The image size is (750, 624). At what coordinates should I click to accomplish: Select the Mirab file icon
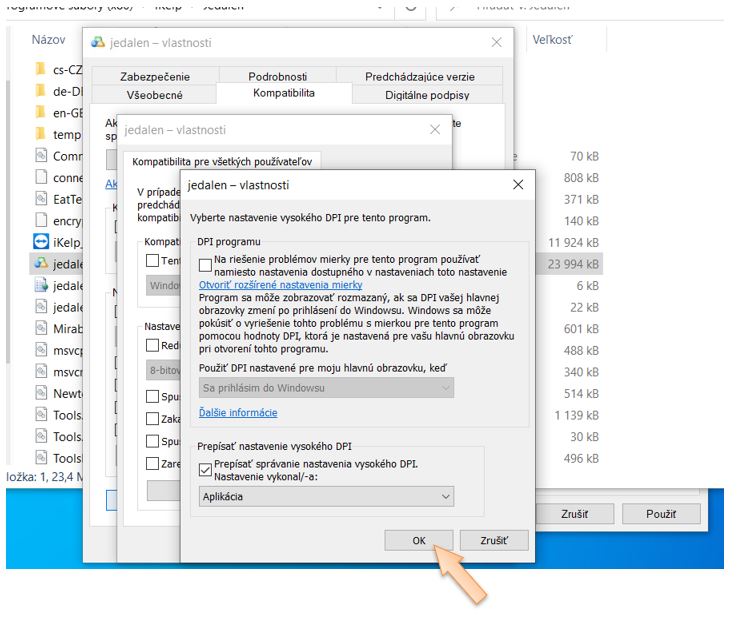pyautogui.click(x=41, y=329)
